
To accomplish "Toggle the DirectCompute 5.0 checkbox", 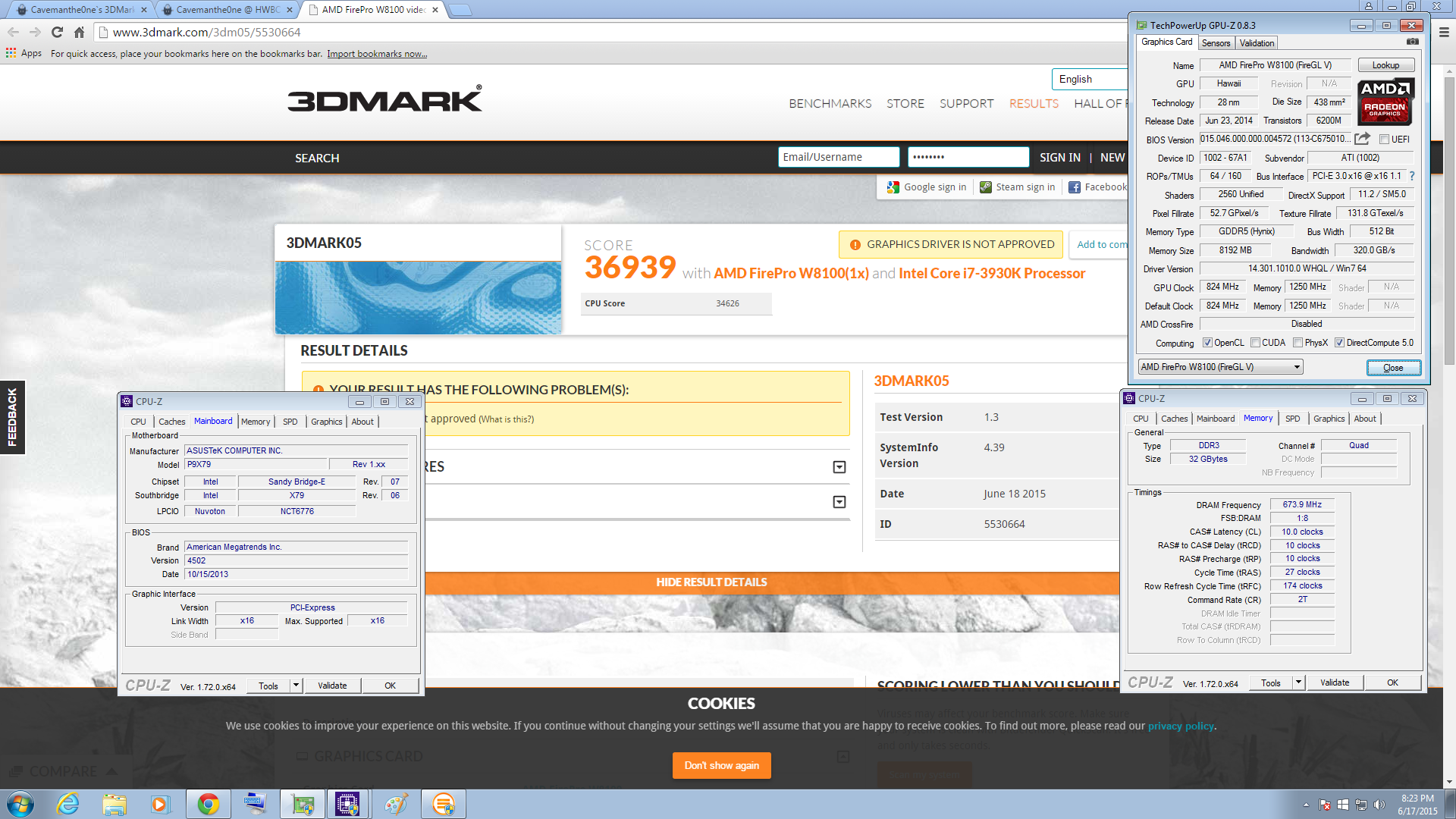I will [1339, 343].
